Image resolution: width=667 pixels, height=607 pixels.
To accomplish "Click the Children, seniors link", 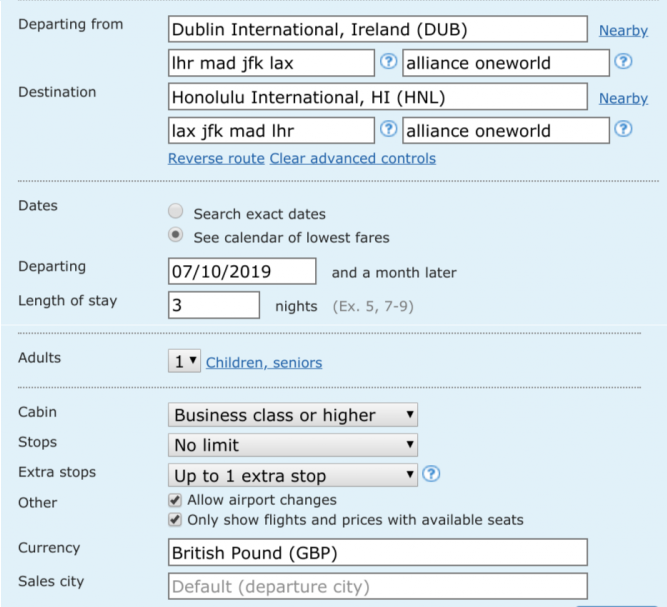I will [264, 362].
